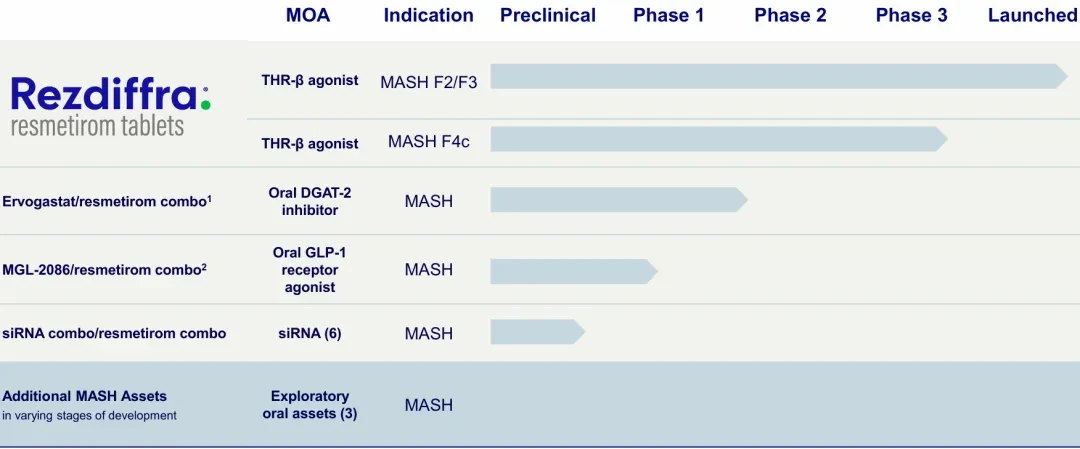Click the MASH F2/F3 progress bar
The image size is (1080, 449).
click(779, 76)
